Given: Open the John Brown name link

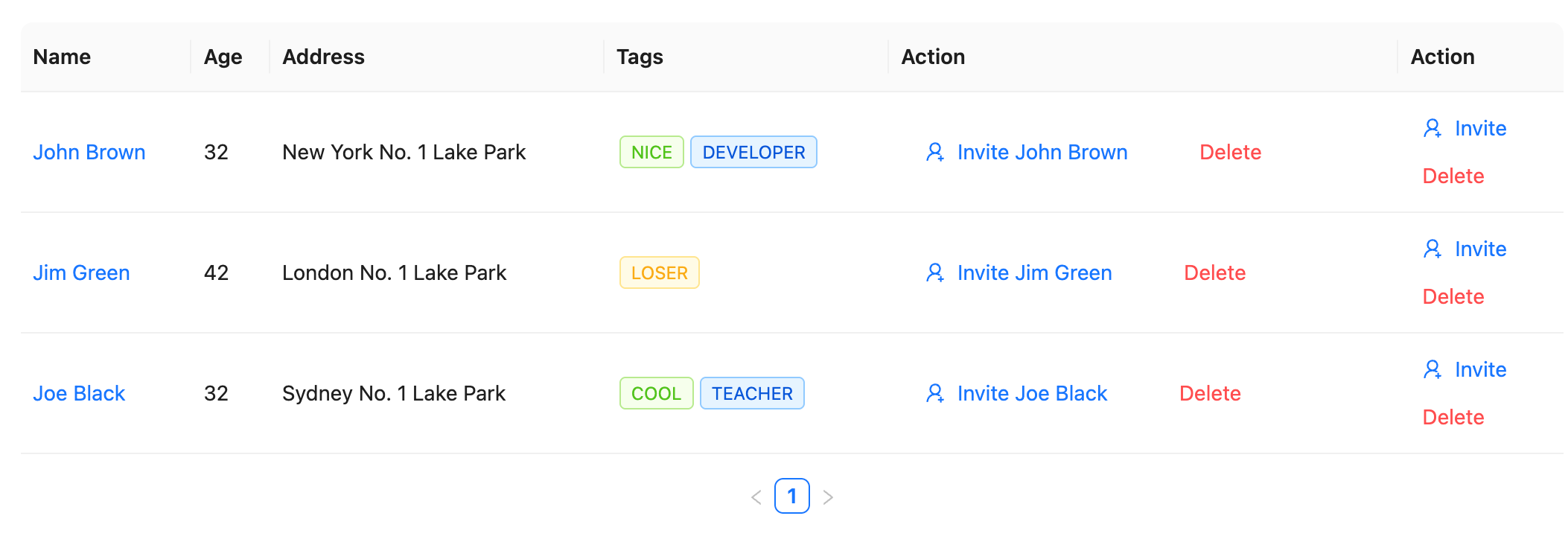Looking at the screenshot, I should pyautogui.click(x=89, y=152).
